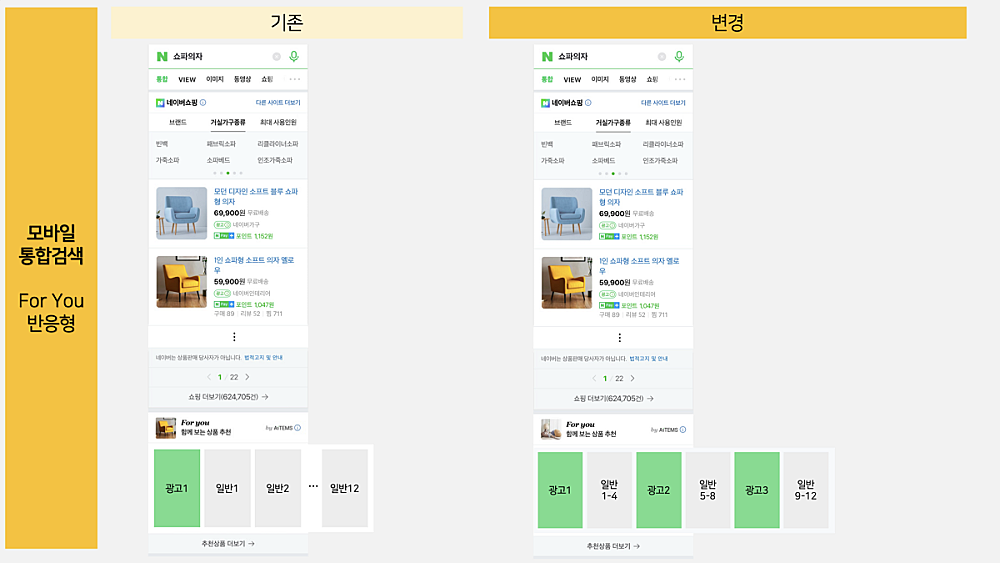The height and width of the screenshot is (563, 1000).
Task: Click 다른 사이트 더보기 link in 기존 mockup
Action: (x=278, y=102)
